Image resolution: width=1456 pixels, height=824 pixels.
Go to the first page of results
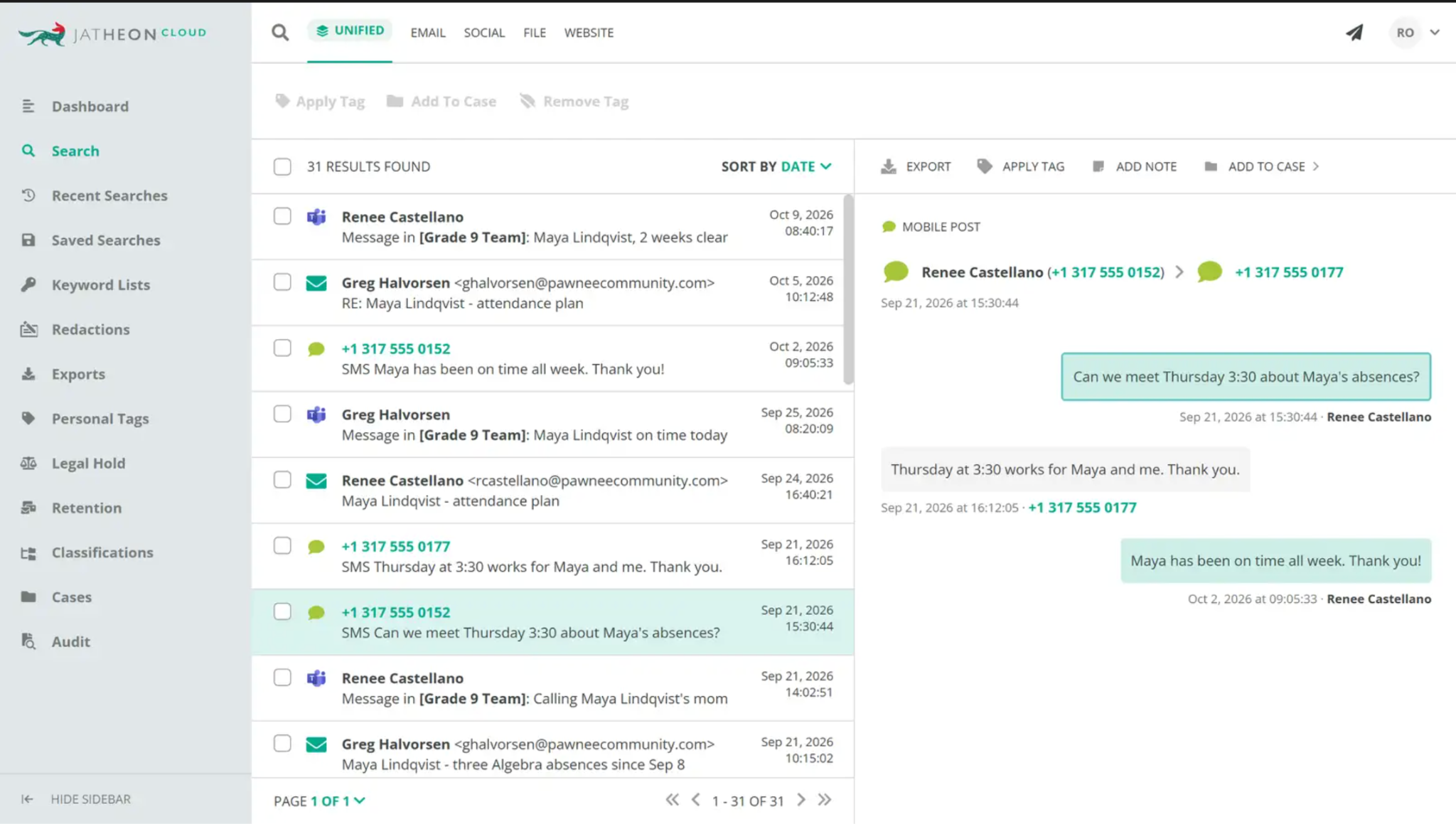672,800
